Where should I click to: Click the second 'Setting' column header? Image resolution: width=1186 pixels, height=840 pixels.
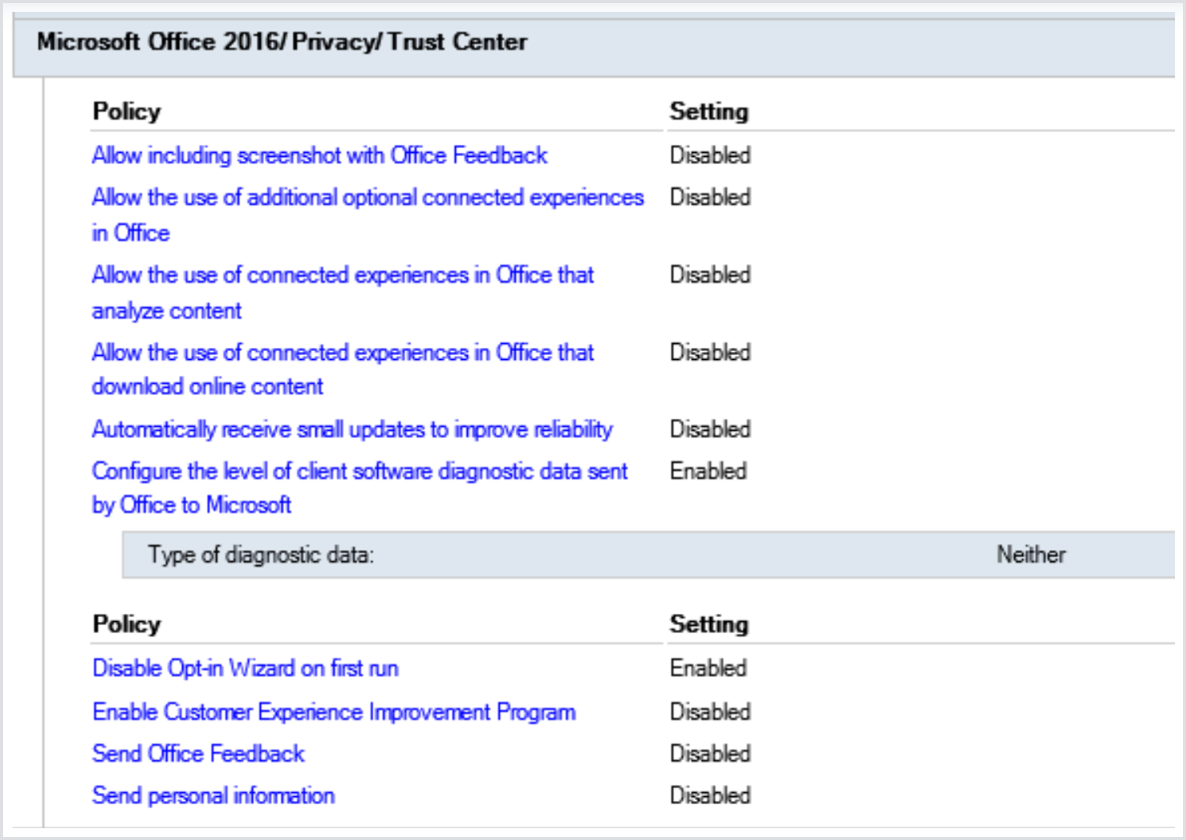coord(709,624)
